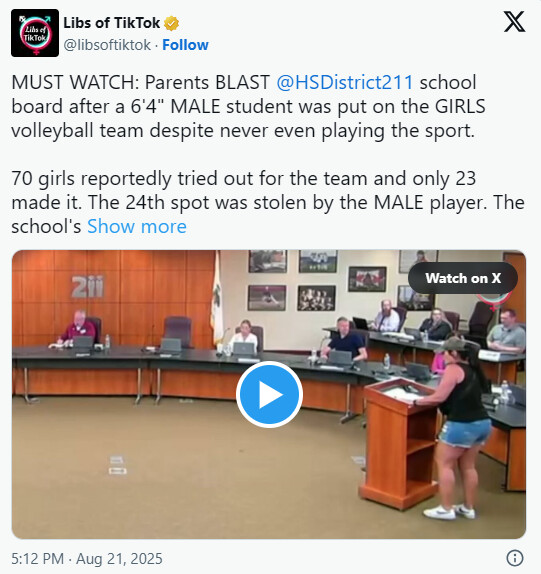Screen dimensions: 541x574
Task: Click the Libs of TikTok display name
Action: [112, 23]
